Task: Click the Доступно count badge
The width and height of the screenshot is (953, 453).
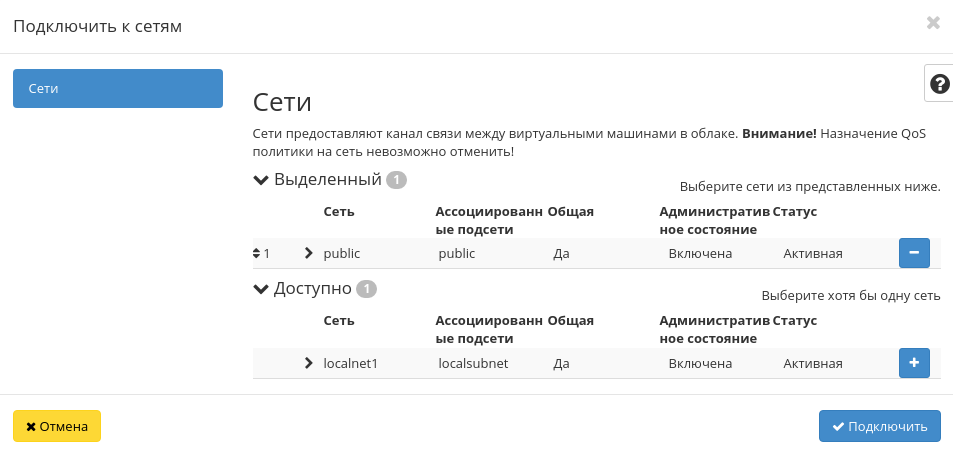Action: (x=366, y=290)
